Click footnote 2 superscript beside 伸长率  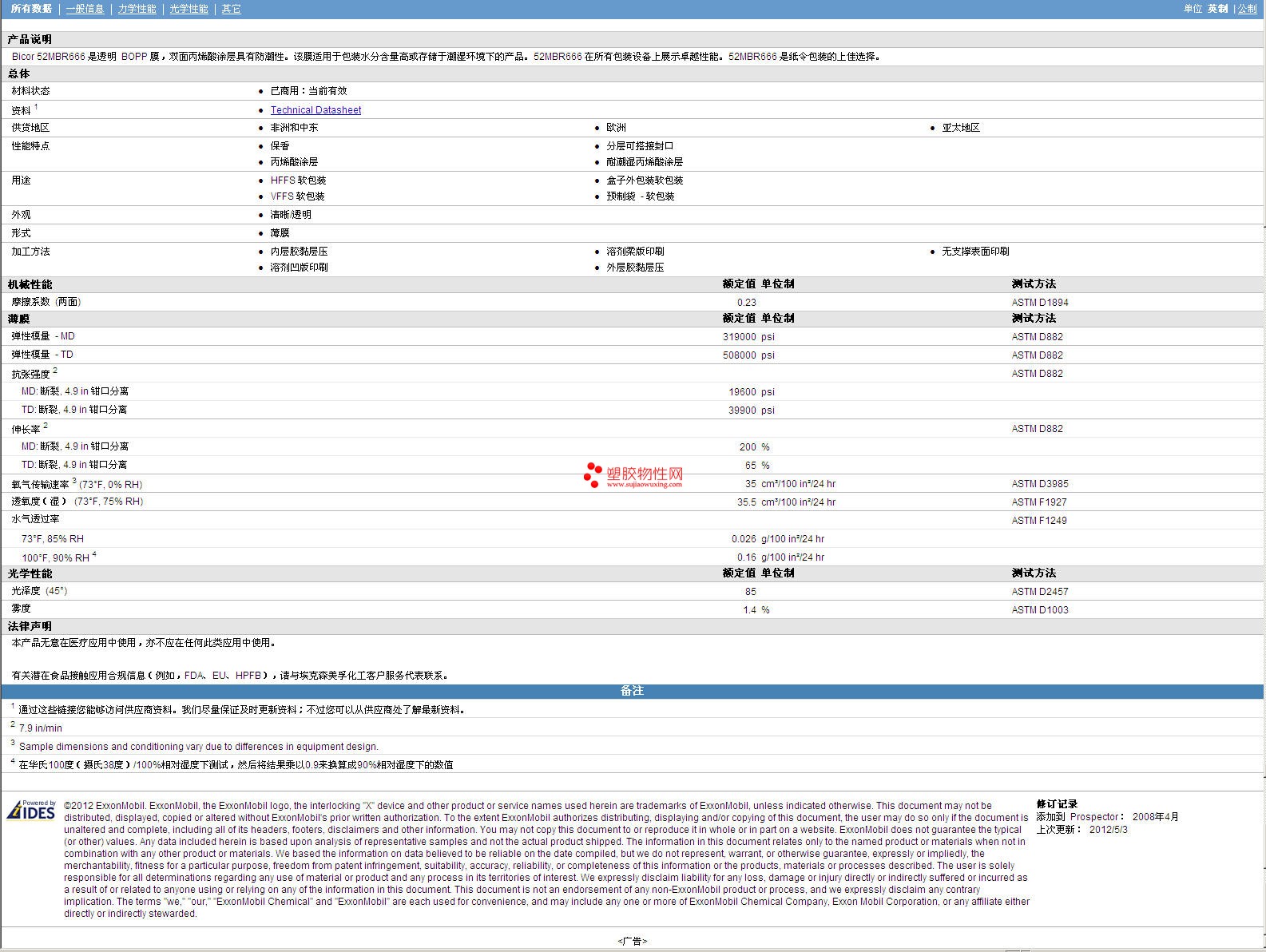coord(46,426)
